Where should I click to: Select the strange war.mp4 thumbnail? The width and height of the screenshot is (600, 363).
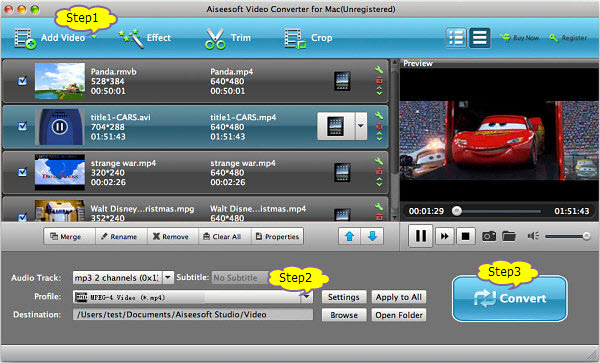(60, 173)
